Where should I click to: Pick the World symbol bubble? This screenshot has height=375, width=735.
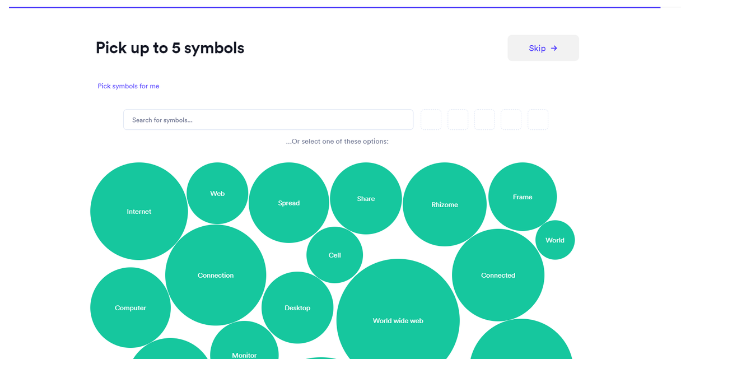[555, 240]
